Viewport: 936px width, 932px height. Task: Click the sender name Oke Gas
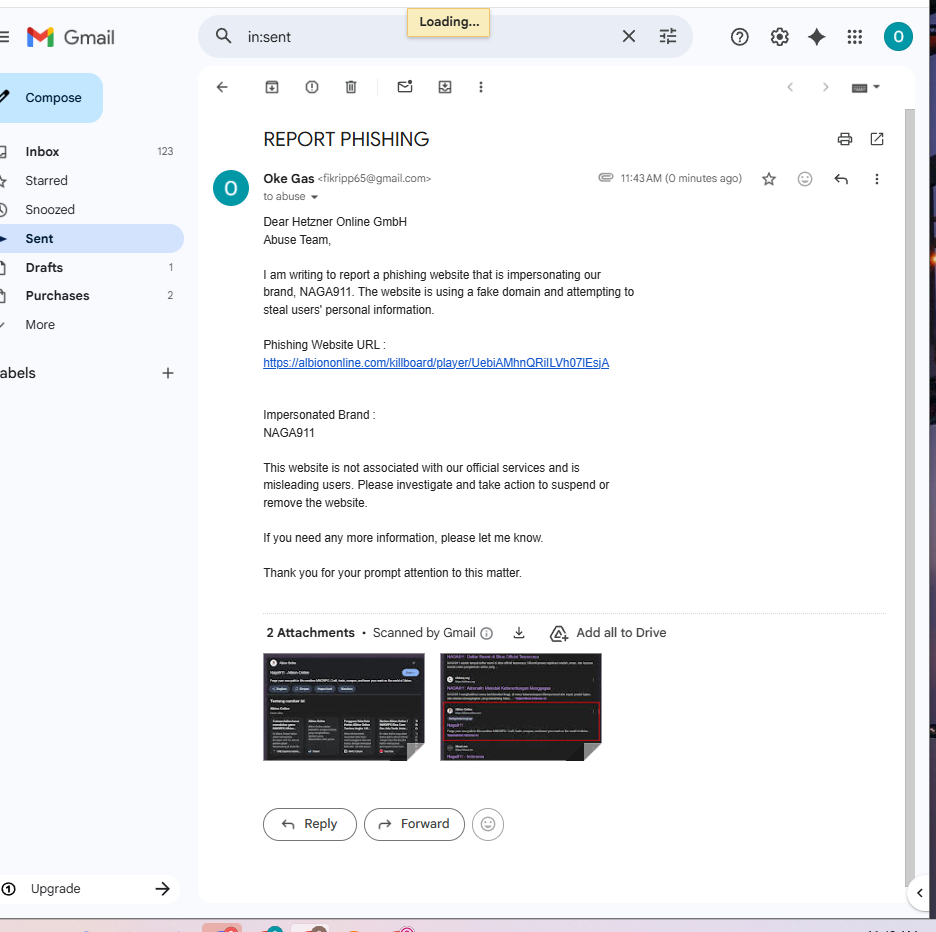[x=289, y=179]
